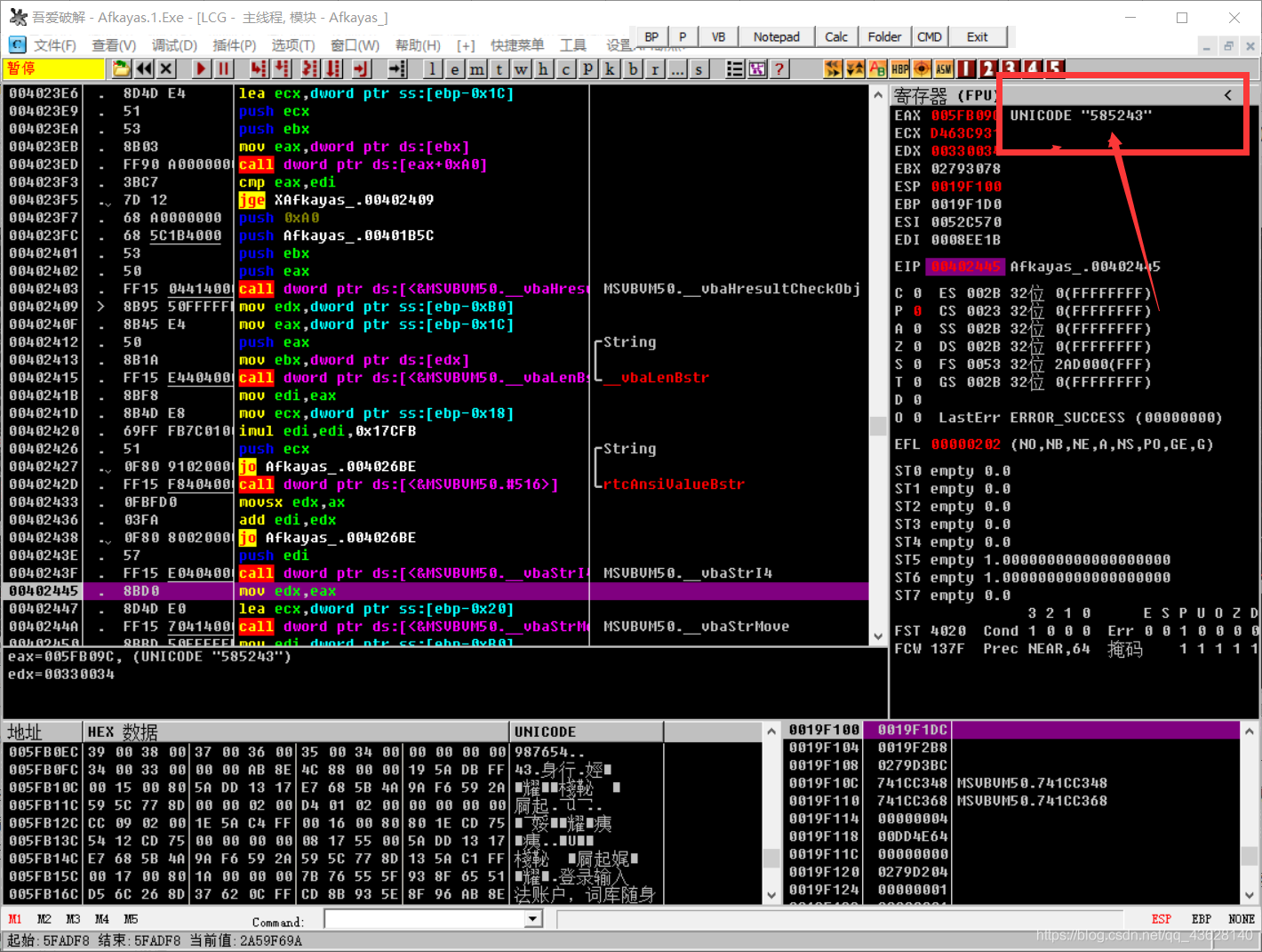Click the red target plugin icon

tap(922, 68)
